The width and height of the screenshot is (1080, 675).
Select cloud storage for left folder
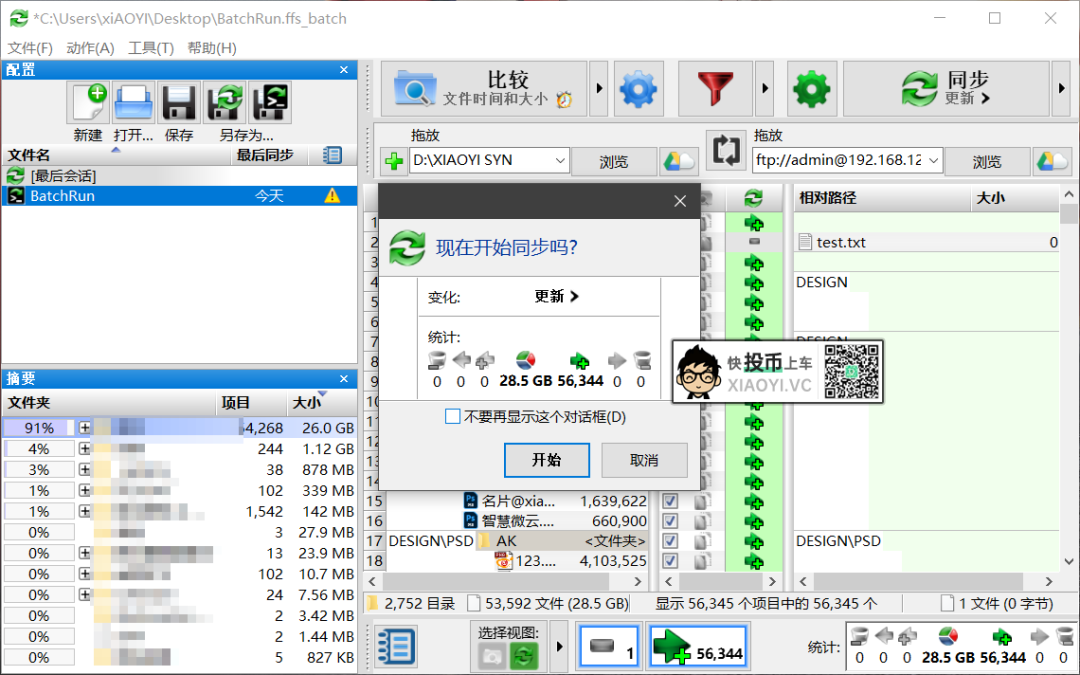679,161
